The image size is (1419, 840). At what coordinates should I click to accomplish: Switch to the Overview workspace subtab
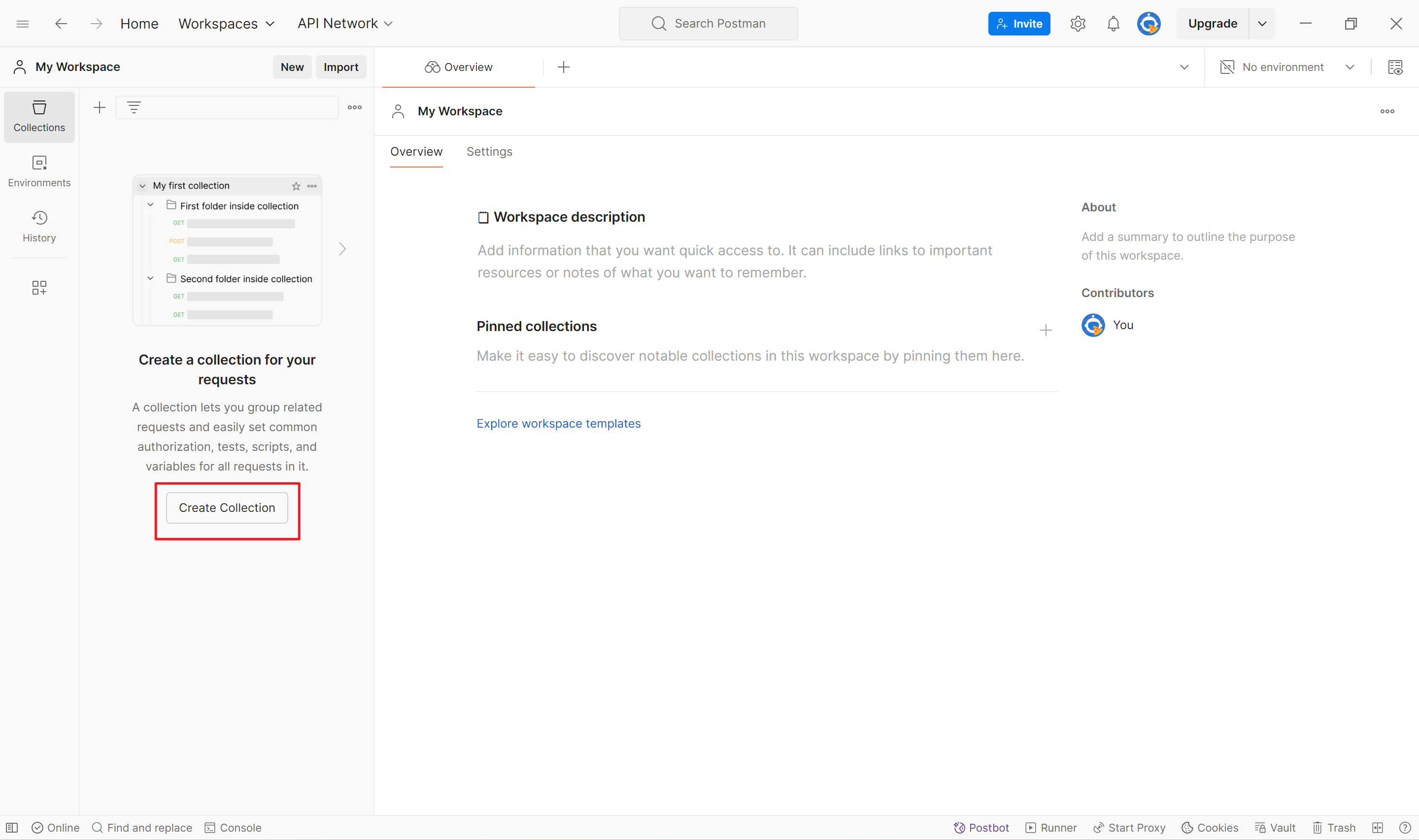tap(417, 152)
